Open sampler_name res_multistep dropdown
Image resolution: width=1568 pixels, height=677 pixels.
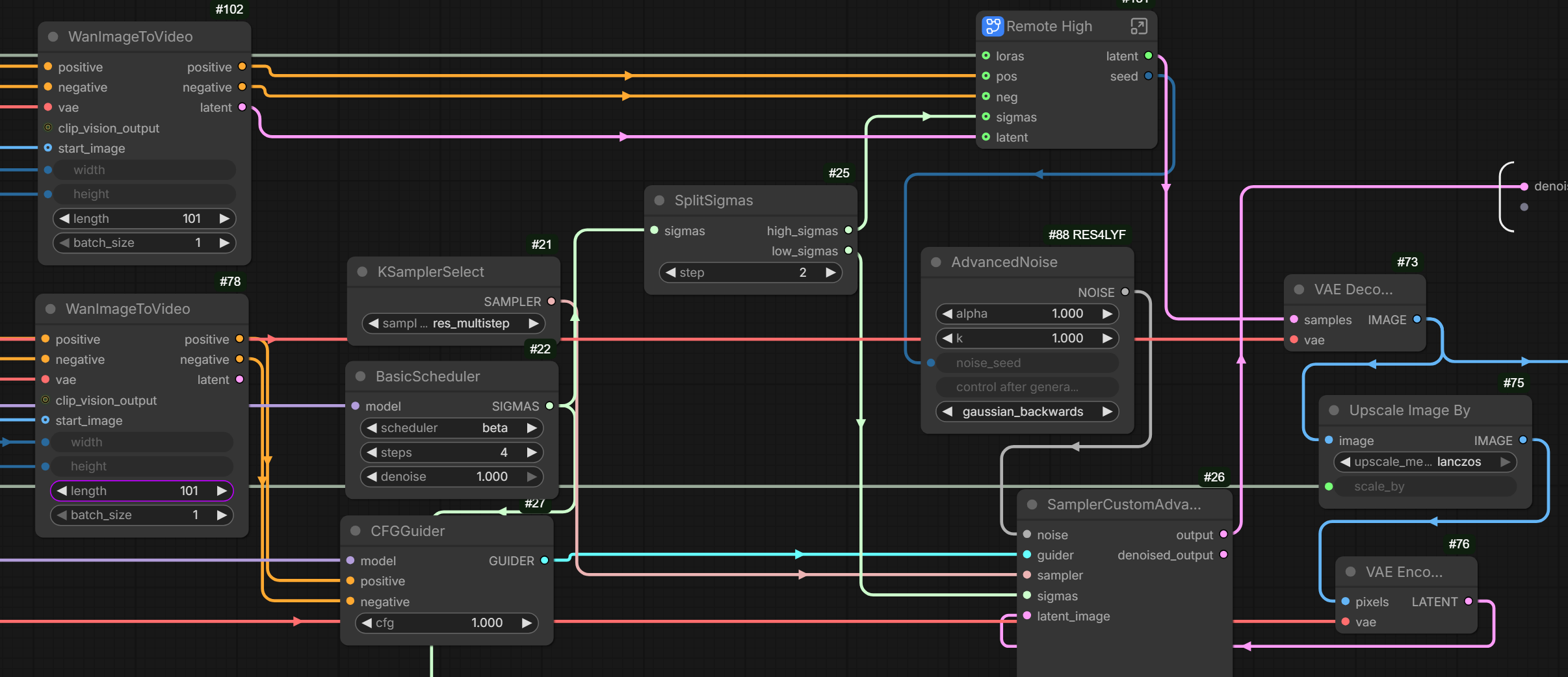(x=453, y=324)
